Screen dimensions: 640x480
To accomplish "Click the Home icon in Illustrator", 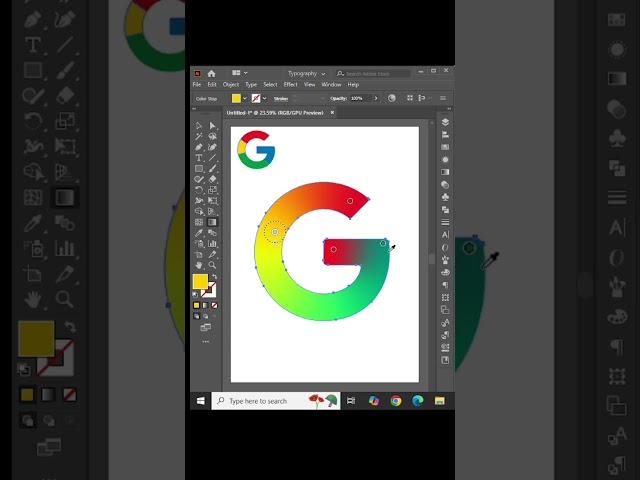I will coord(211,73).
